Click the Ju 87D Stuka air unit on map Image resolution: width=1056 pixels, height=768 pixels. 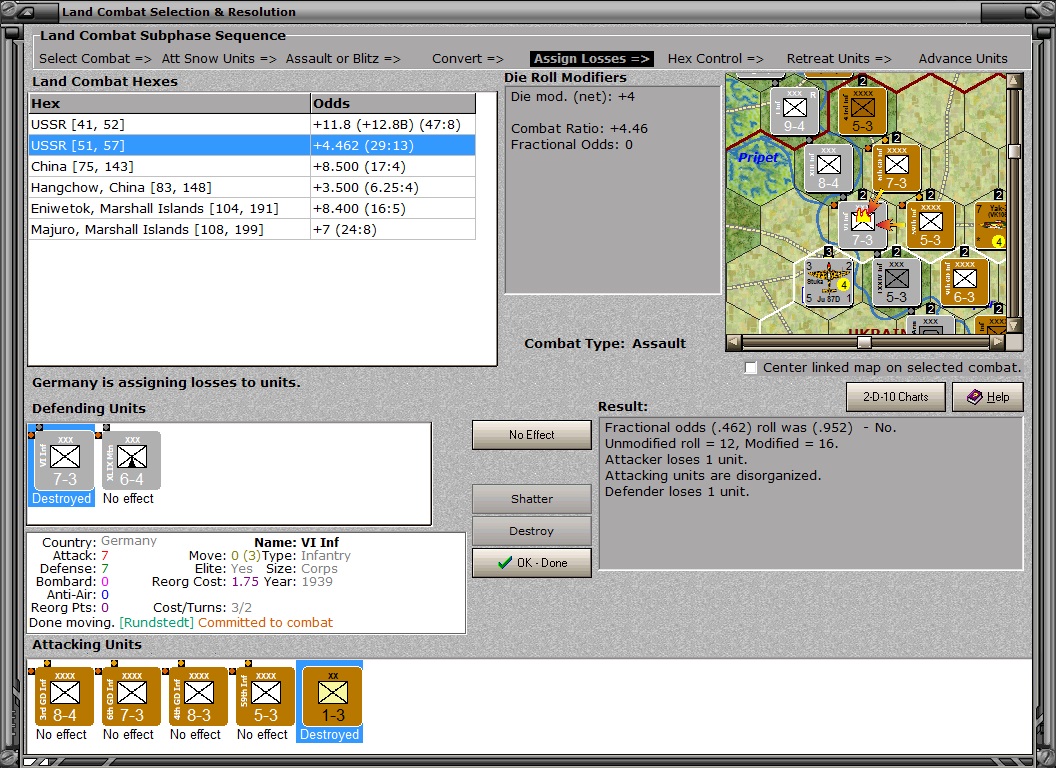tap(828, 282)
